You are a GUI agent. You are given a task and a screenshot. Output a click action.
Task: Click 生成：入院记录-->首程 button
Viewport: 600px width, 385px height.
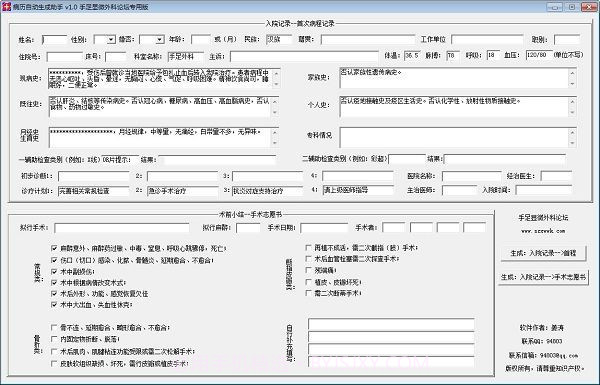[x=543, y=253]
